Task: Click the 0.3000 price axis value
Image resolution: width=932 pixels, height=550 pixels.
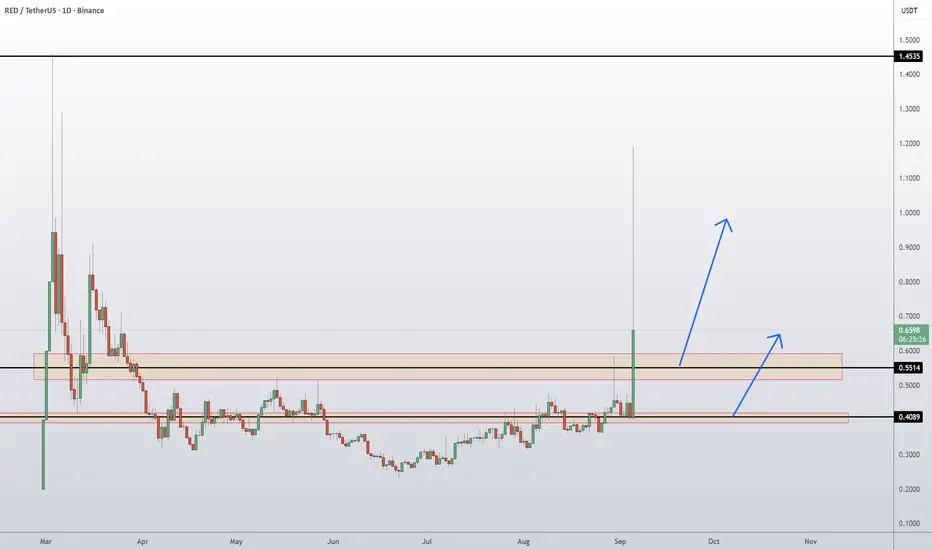Action: point(909,455)
